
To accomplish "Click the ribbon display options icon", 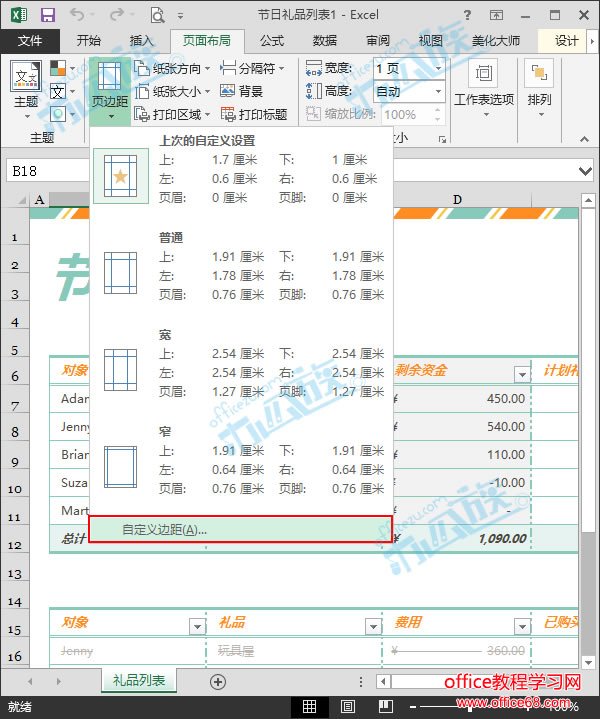I will pyautogui.click(x=496, y=15).
